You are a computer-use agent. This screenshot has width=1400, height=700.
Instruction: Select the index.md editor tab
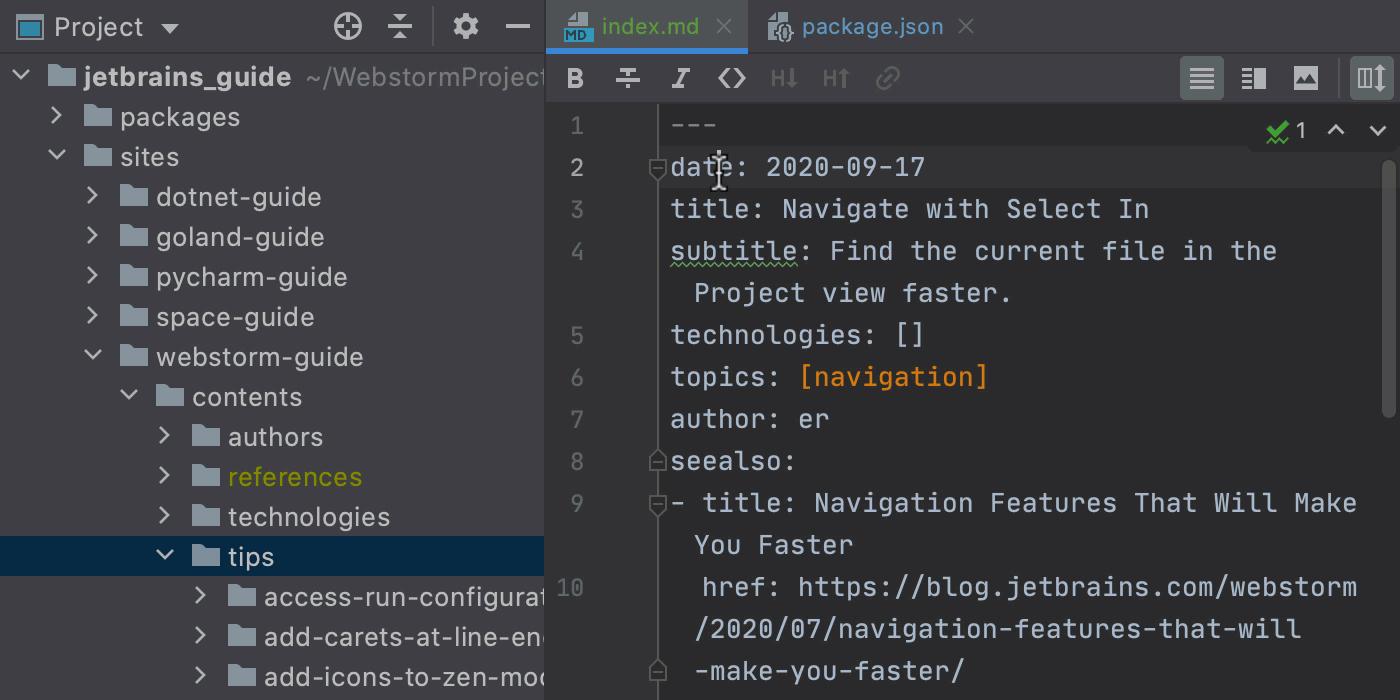click(649, 27)
